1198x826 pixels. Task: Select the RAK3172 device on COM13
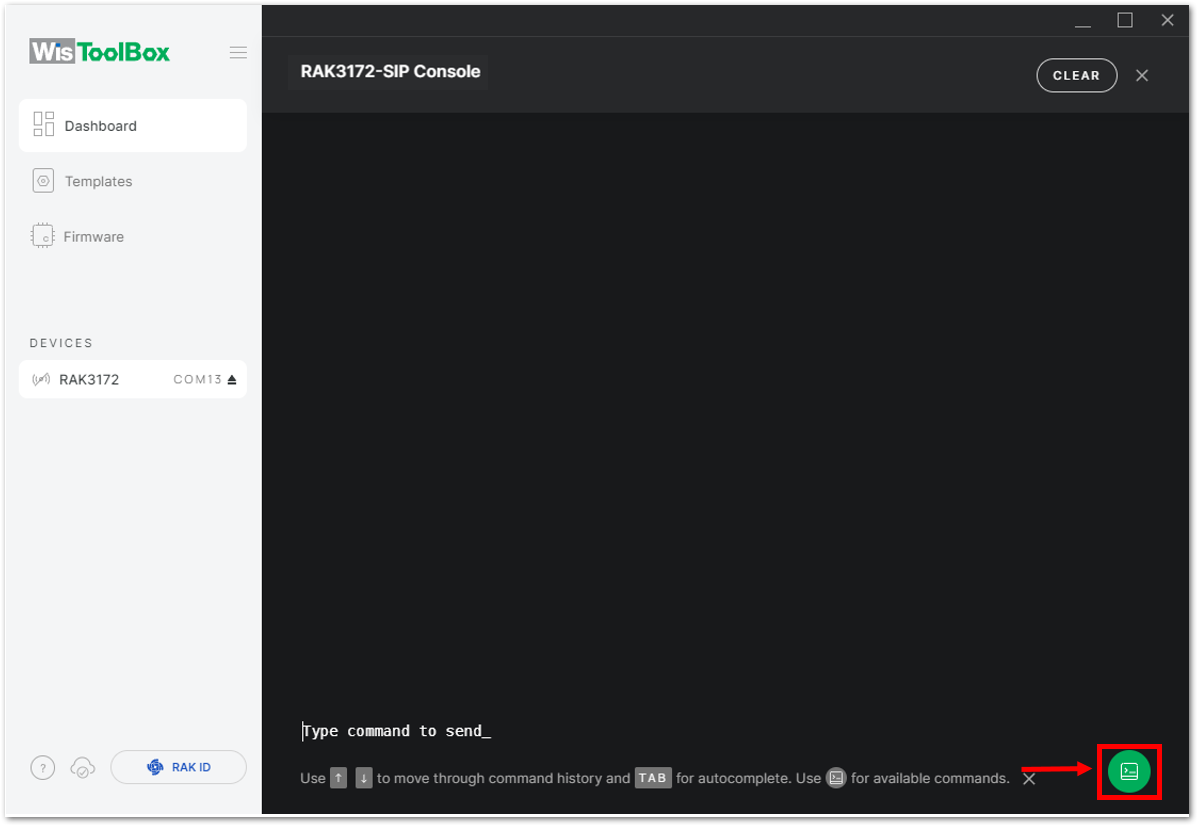(x=133, y=379)
